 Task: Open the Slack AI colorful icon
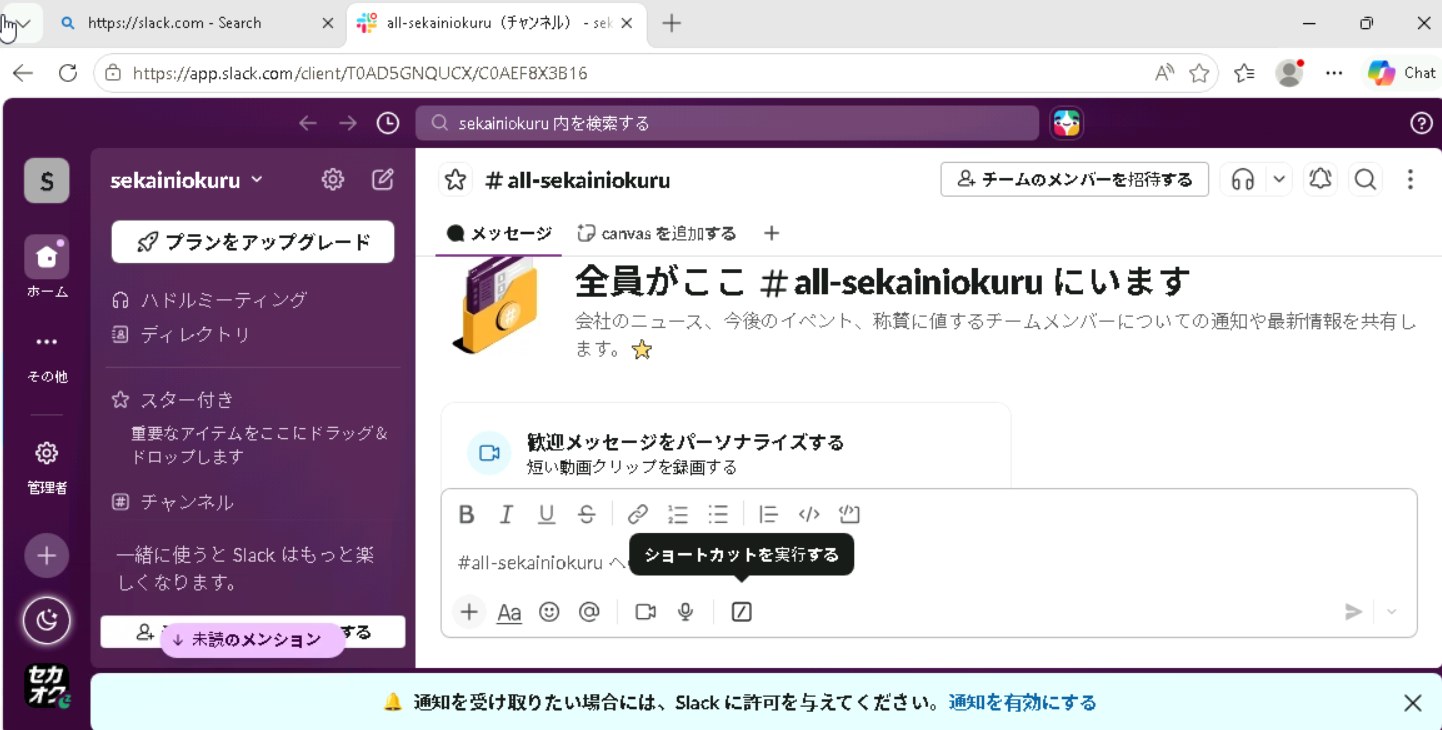[x=1067, y=123]
